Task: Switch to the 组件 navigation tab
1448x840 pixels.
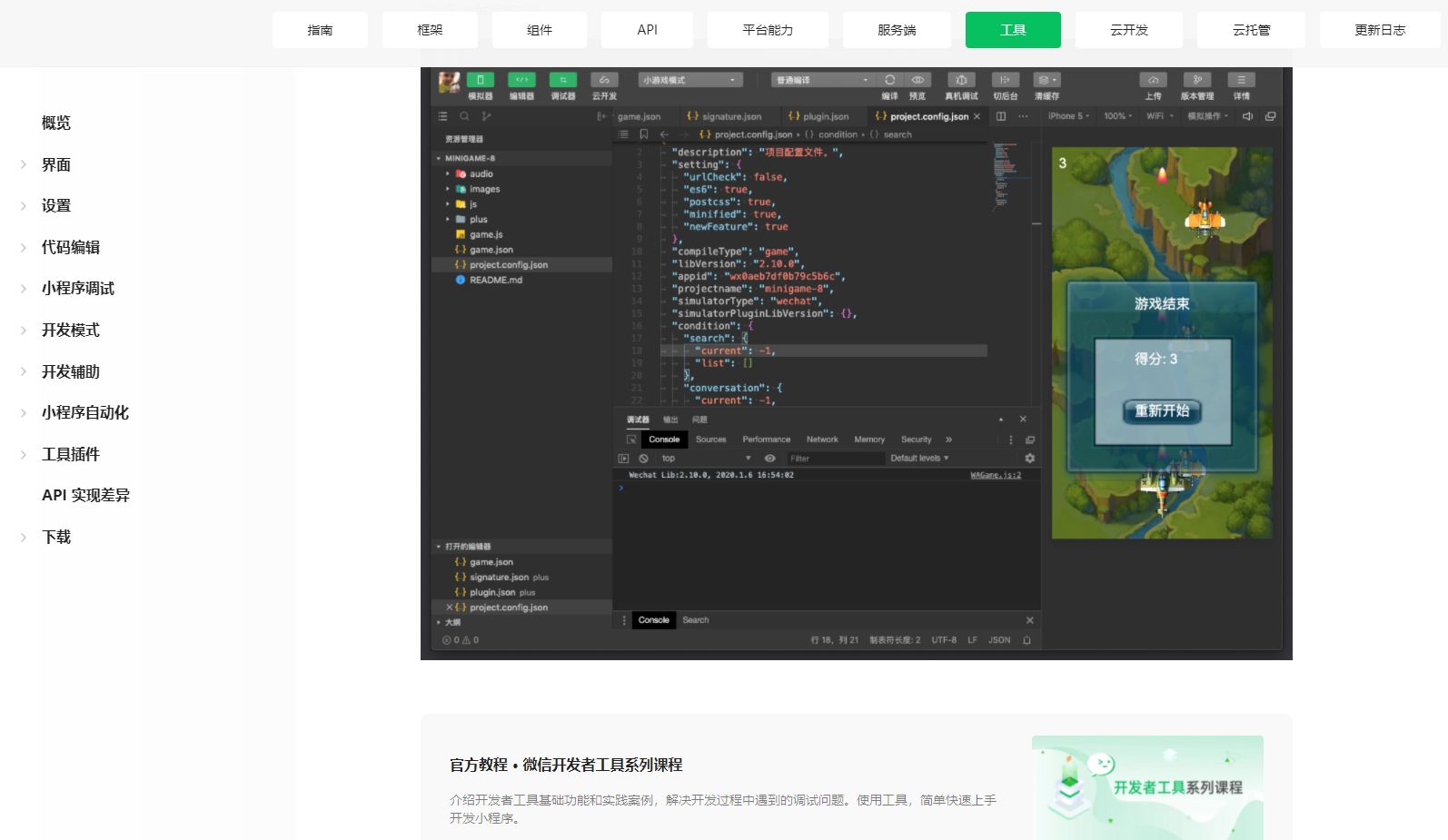Action: click(540, 30)
